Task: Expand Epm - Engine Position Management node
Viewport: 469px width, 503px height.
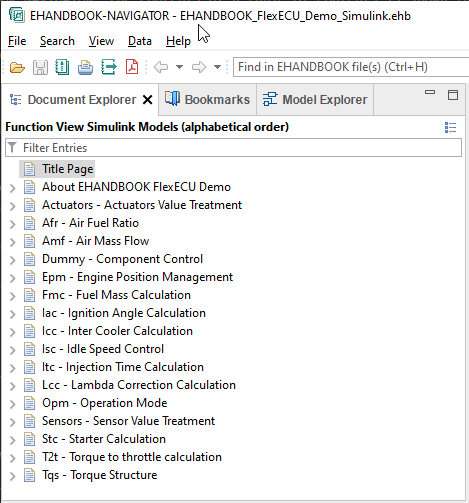Action: click(13, 278)
